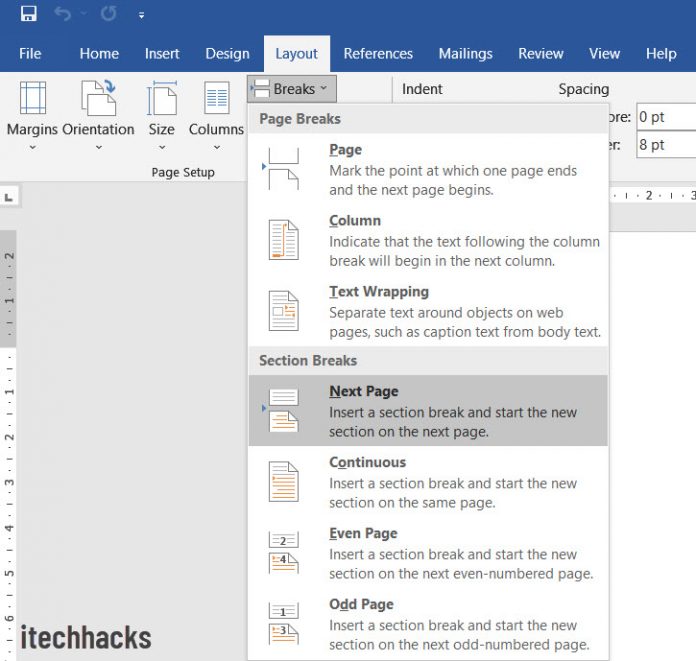This screenshot has width=696, height=661.
Task: Click the Save icon in title bar
Action: [28, 14]
